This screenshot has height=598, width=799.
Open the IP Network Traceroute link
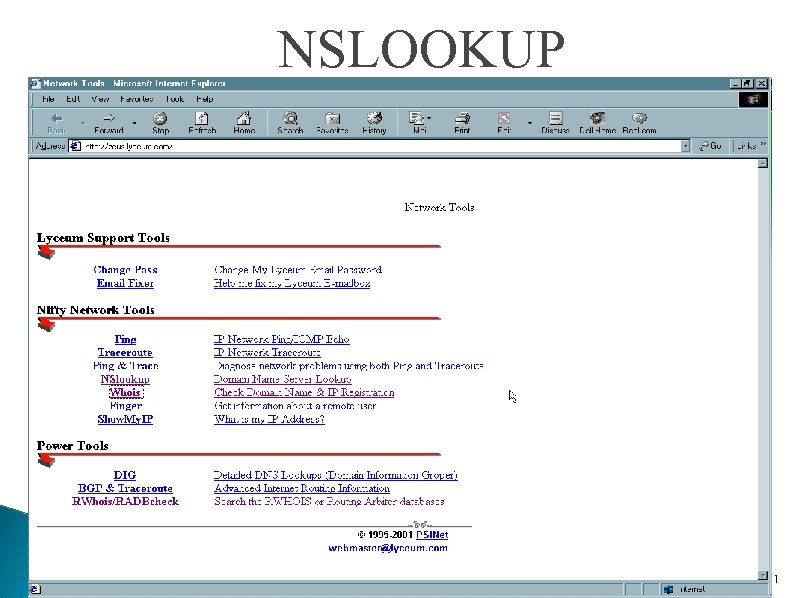coord(268,352)
